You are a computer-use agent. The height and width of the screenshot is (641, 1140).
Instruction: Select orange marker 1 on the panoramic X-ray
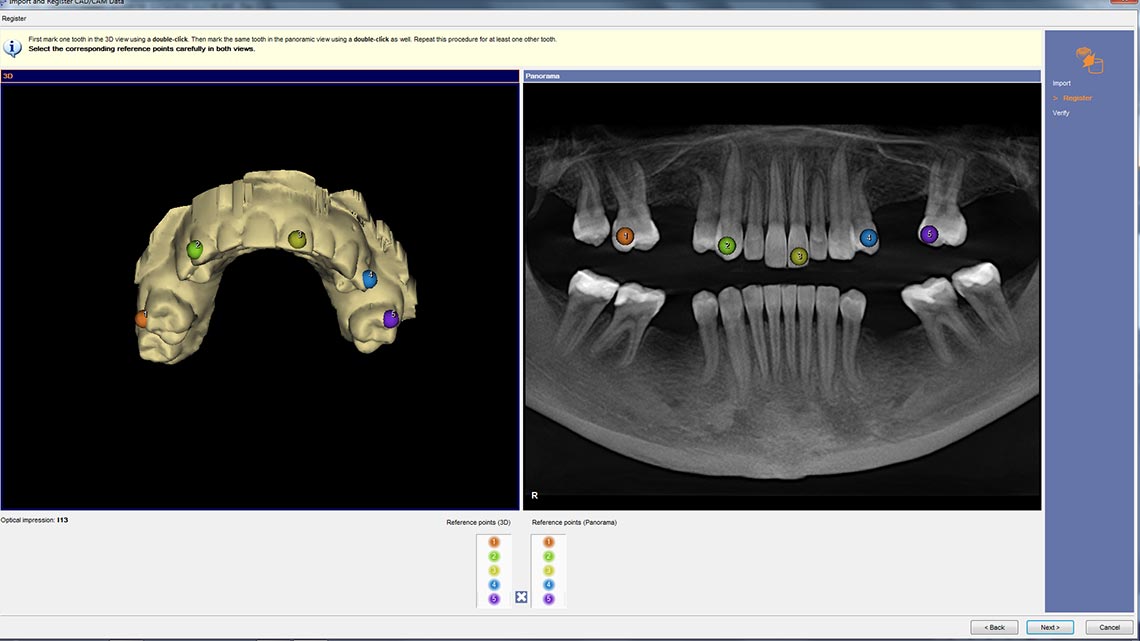pos(625,236)
